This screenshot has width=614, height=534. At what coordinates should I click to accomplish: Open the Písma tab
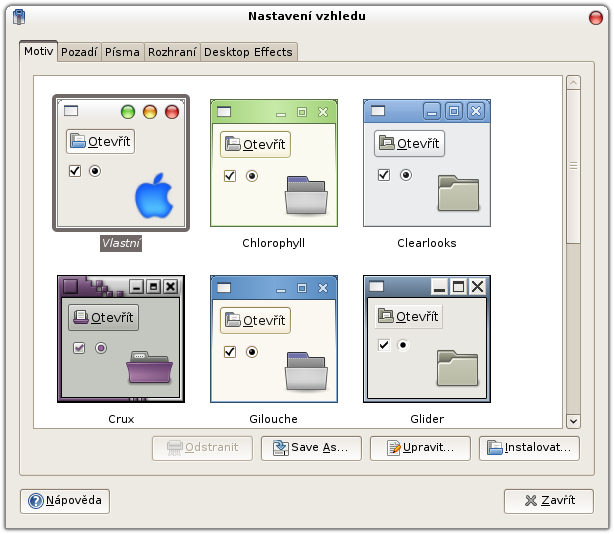122,52
